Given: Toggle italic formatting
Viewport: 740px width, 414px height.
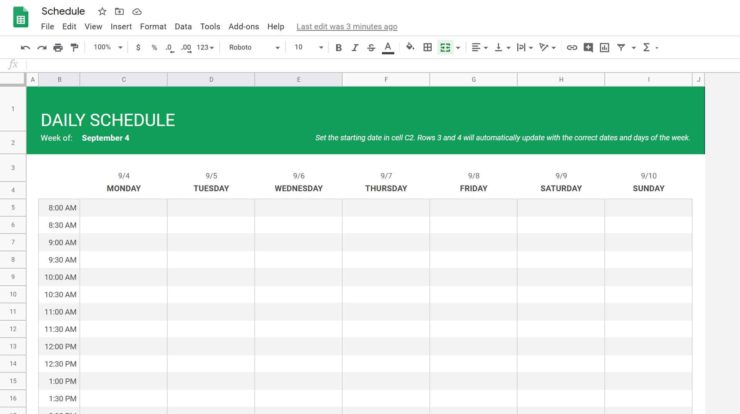Looking at the screenshot, I should point(355,48).
